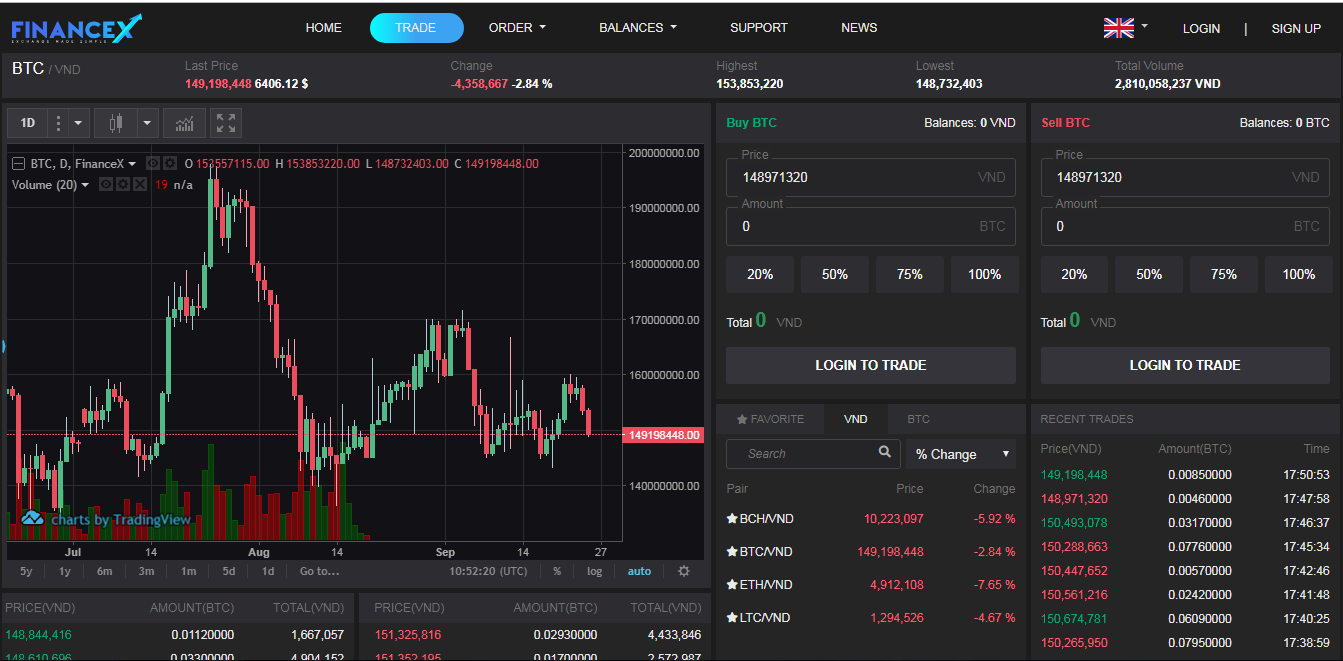Set chart range to 1y
Screen dimensions: 1343x661
[x=65, y=571]
